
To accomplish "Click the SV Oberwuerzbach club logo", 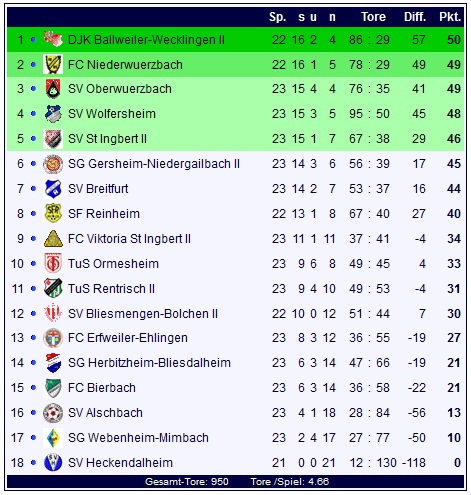I will (53, 89).
